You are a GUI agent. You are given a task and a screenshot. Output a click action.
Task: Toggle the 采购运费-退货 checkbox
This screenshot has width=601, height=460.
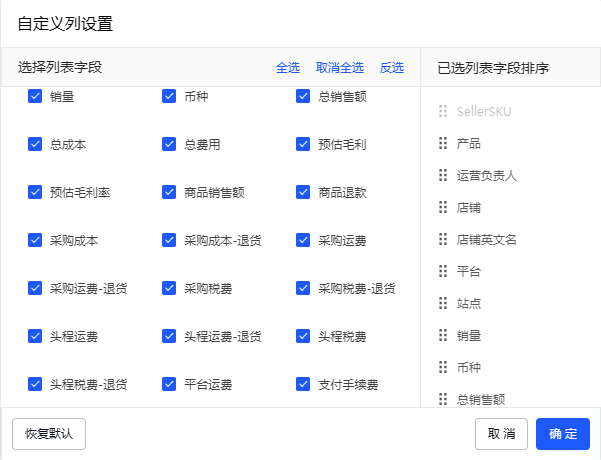click(x=35, y=288)
